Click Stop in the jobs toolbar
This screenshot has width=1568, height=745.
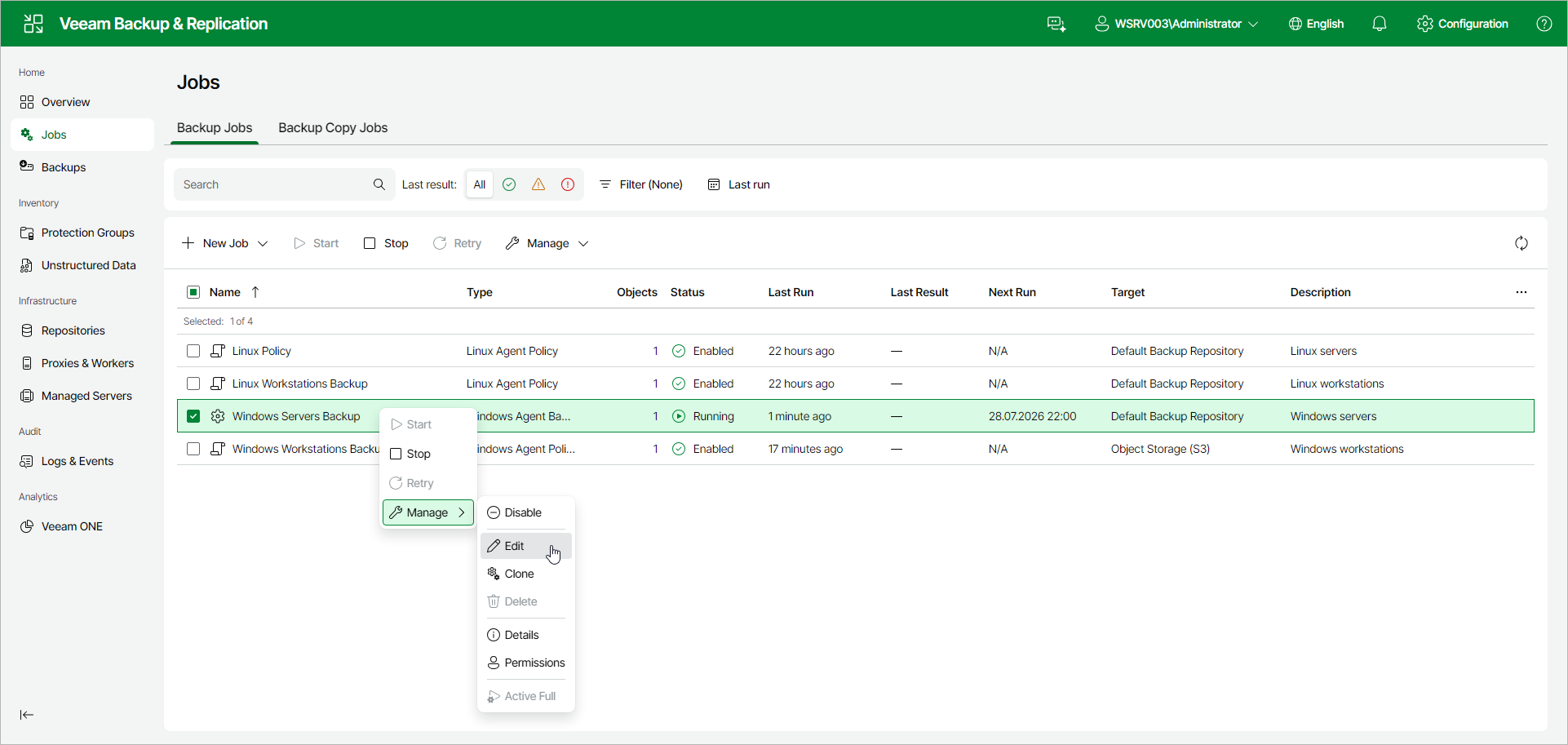point(387,243)
